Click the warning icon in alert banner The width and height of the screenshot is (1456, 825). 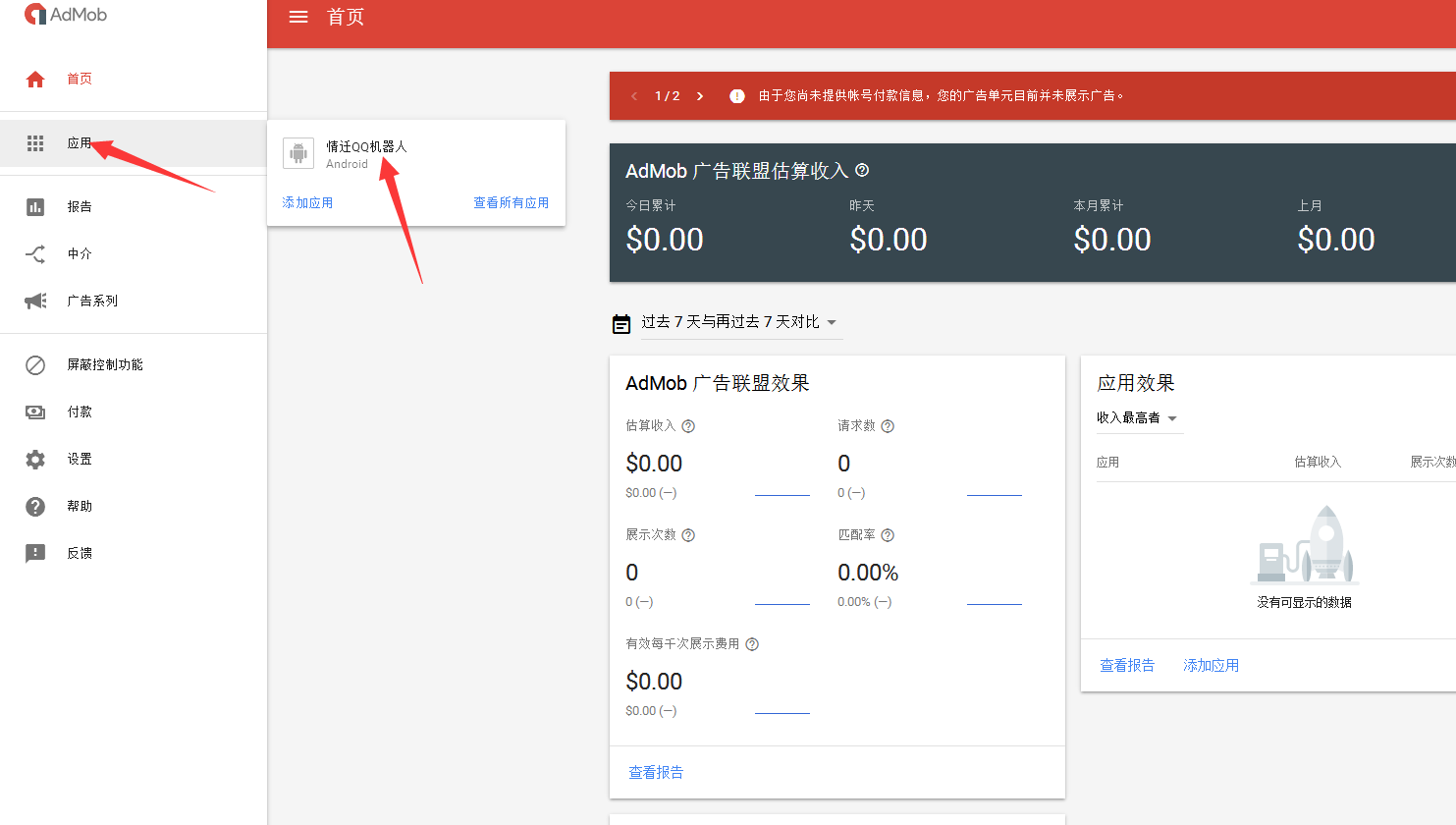point(737,96)
